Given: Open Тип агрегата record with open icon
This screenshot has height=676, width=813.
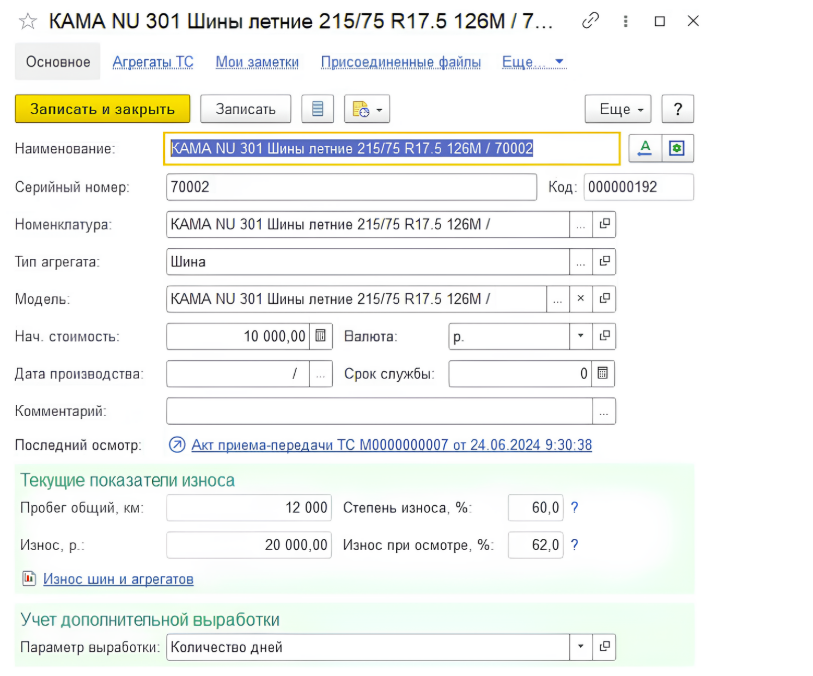Looking at the screenshot, I should (604, 262).
